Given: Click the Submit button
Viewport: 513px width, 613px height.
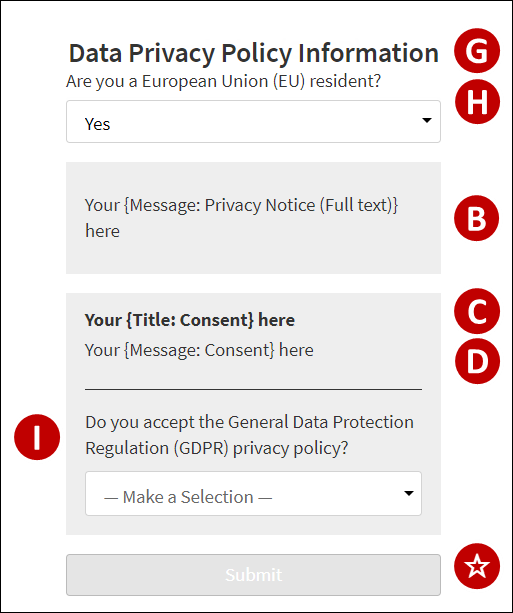Looking at the screenshot, I should click(x=253, y=575).
